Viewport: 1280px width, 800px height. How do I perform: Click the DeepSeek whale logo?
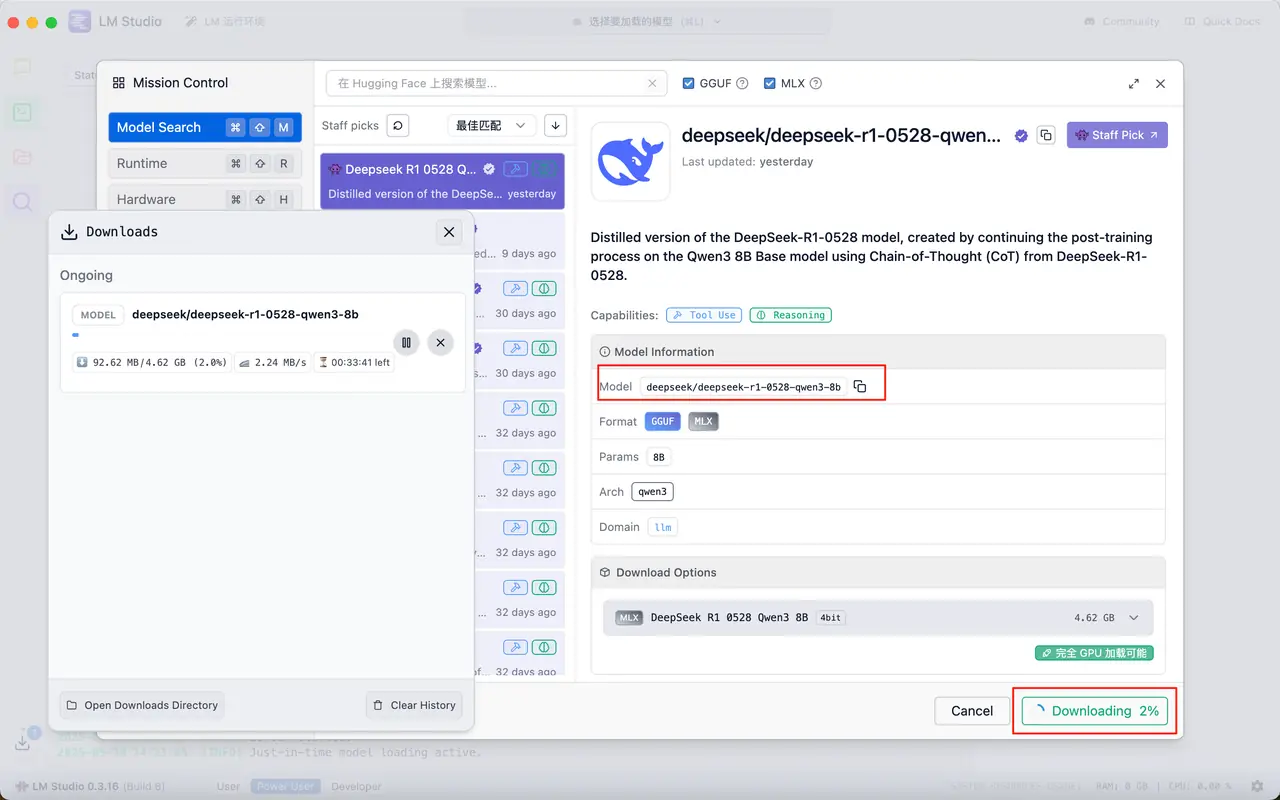click(x=631, y=161)
